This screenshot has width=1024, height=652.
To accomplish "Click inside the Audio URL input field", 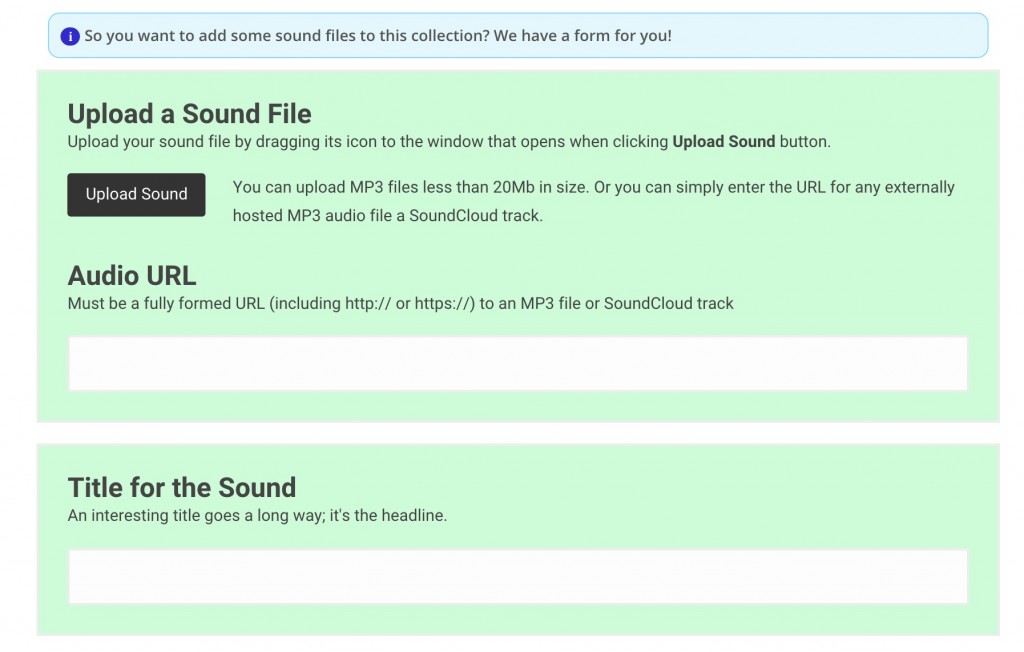I will [517, 363].
